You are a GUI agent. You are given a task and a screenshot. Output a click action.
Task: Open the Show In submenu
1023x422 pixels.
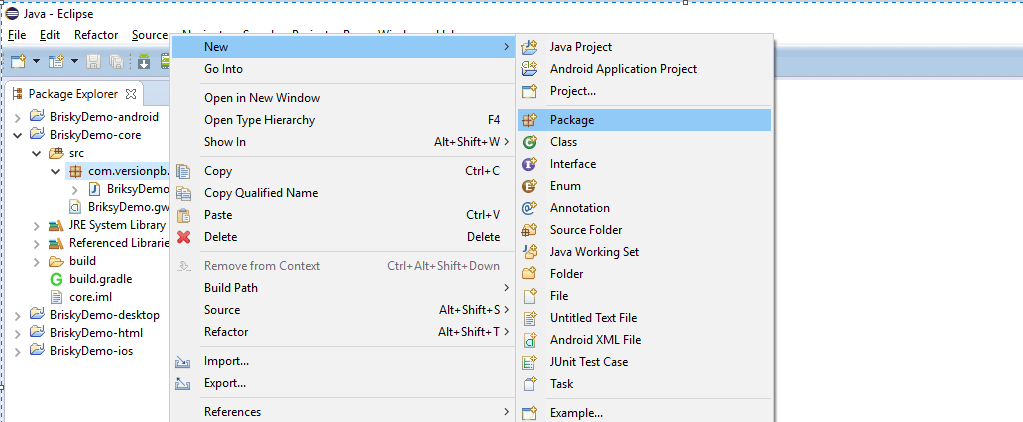tap(342, 142)
